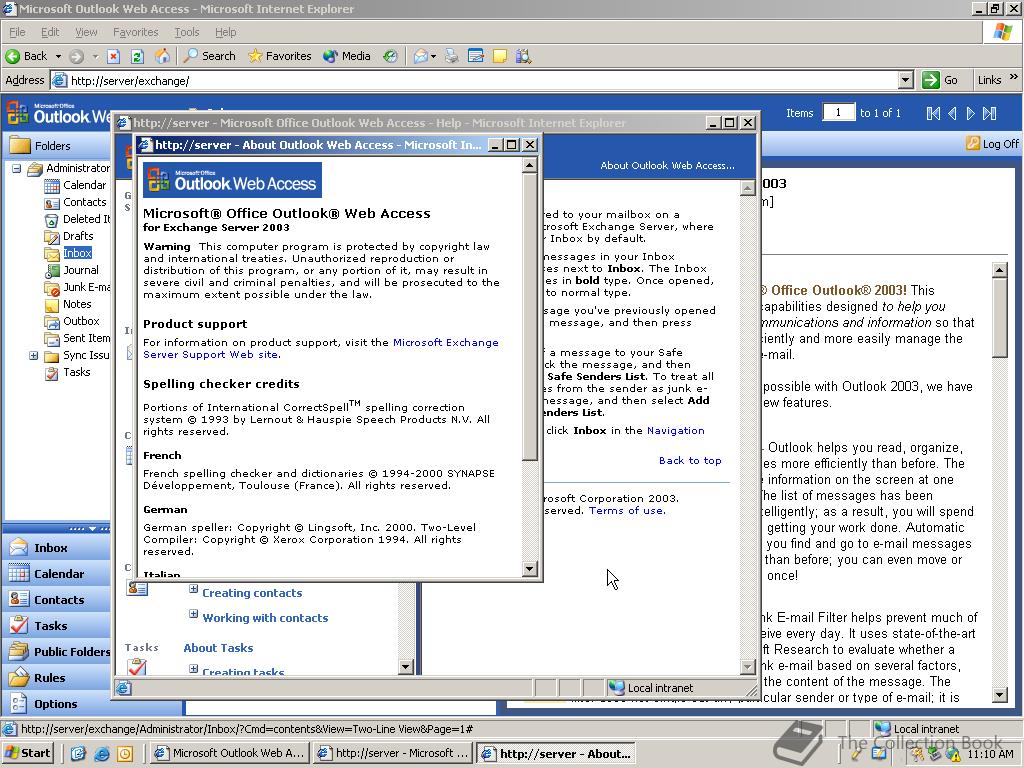
Task: Go to last page of items
Action: click(990, 114)
